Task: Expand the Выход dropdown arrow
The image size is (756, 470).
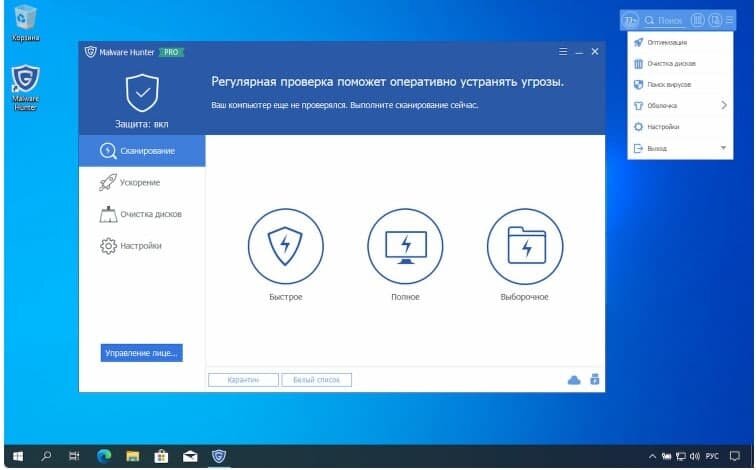Action: click(x=723, y=148)
